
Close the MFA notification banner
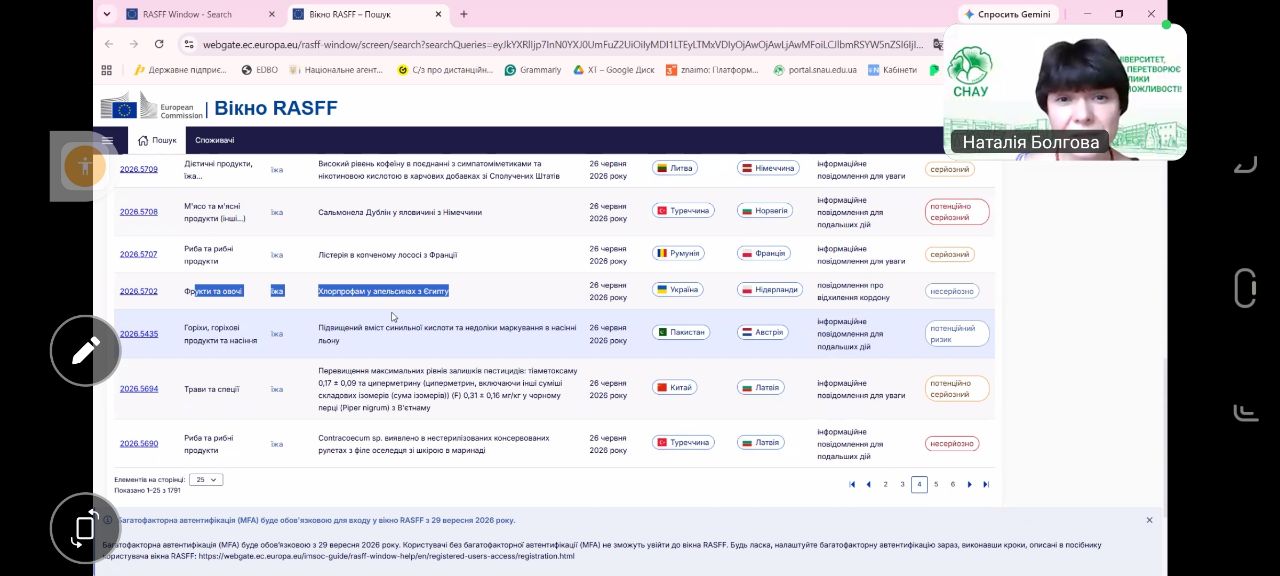pos(1149,520)
